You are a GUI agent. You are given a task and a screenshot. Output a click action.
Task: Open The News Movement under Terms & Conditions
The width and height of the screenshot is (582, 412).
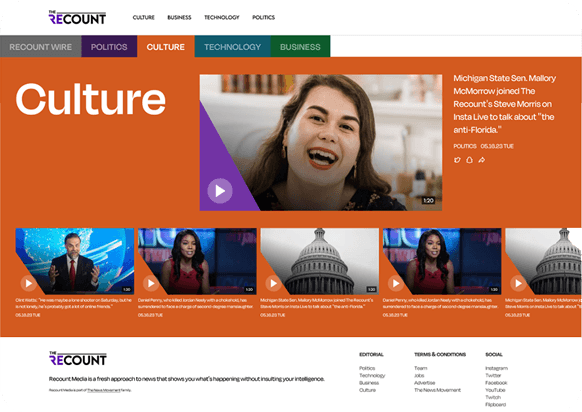(x=437, y=390)
